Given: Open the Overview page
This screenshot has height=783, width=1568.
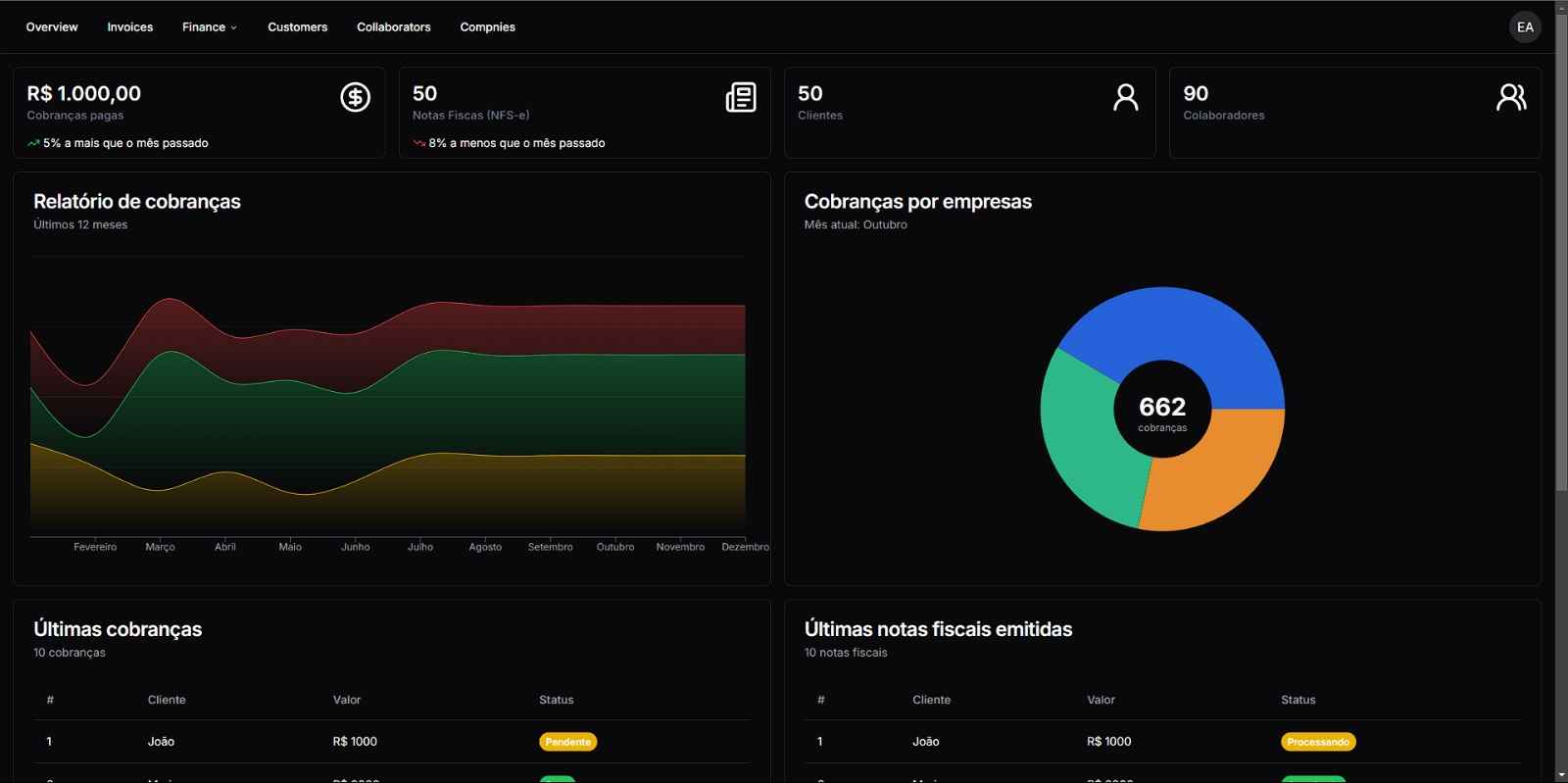Looking at the screenshot, I should pos(52,27).
